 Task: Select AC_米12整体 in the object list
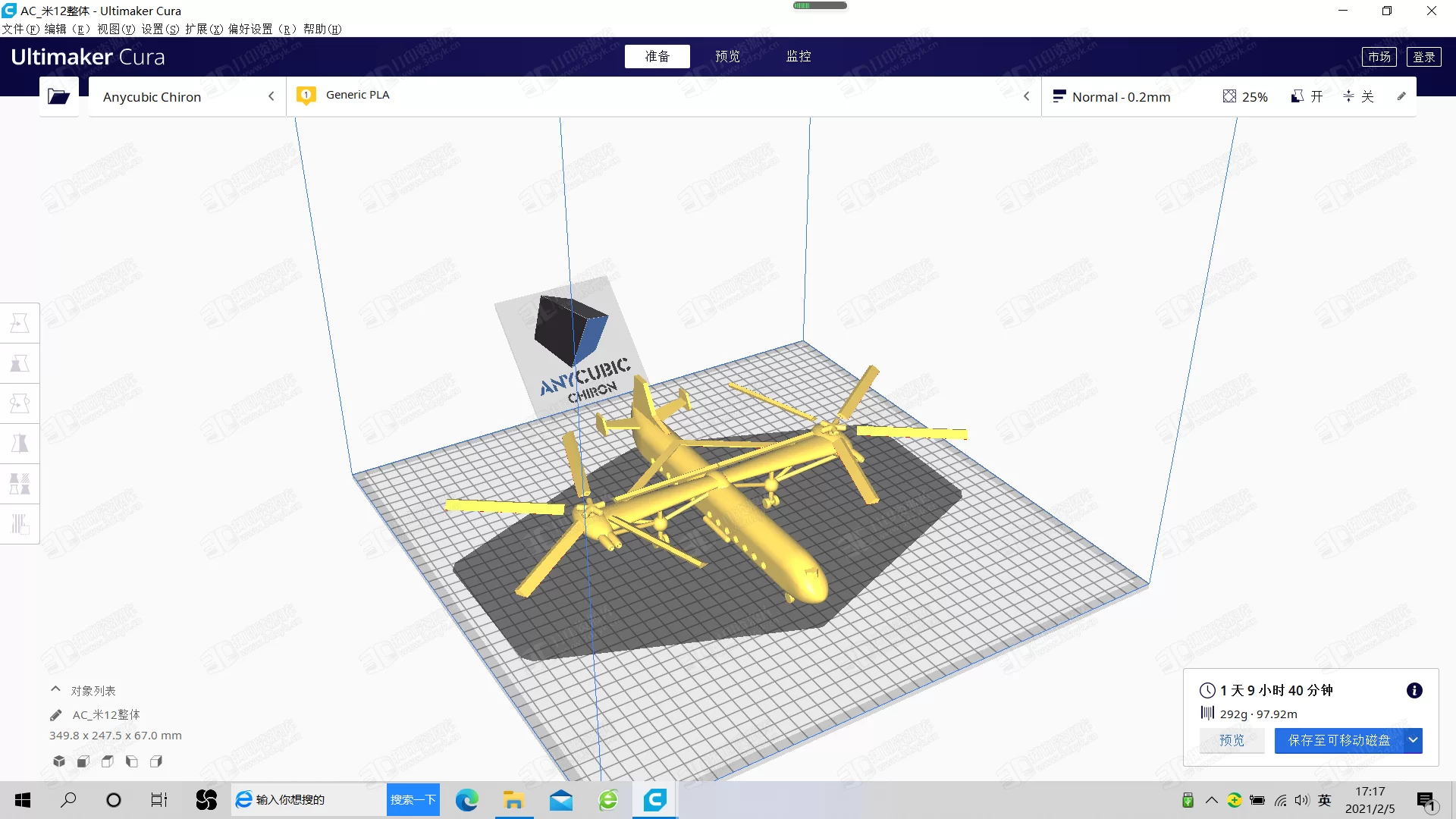106,715
